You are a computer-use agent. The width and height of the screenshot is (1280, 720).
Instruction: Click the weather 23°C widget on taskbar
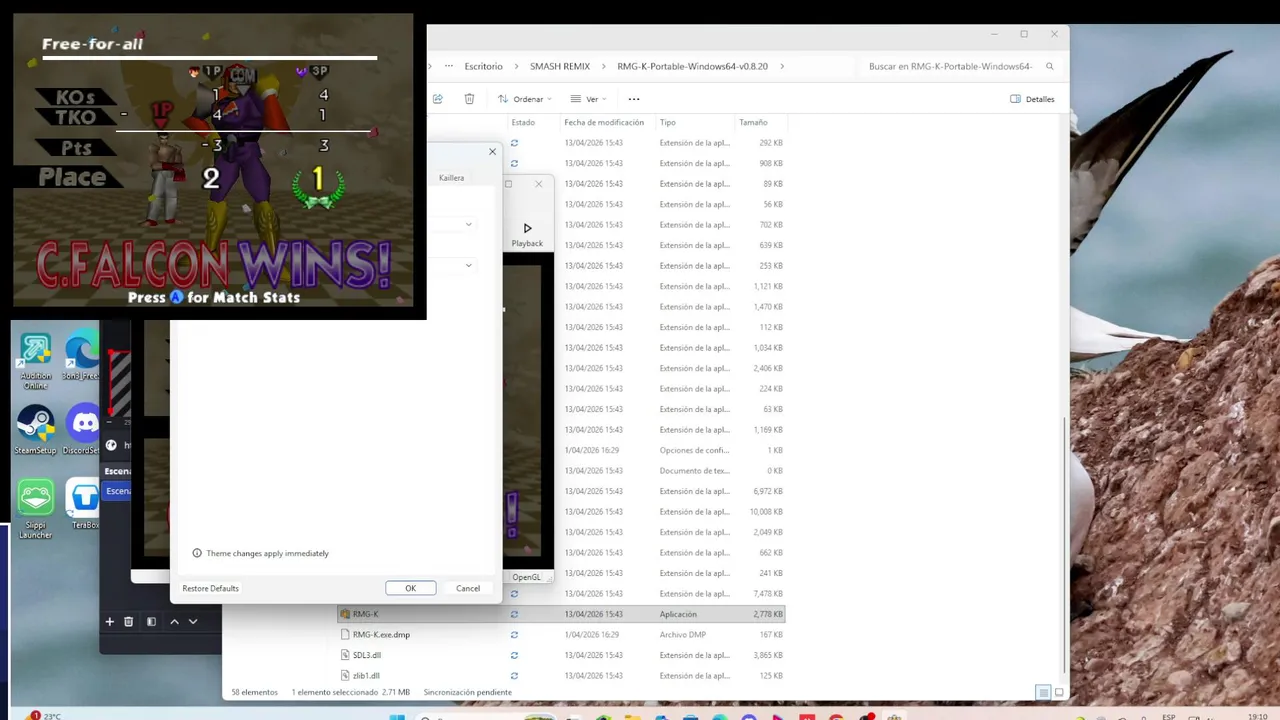click(46, 716)
